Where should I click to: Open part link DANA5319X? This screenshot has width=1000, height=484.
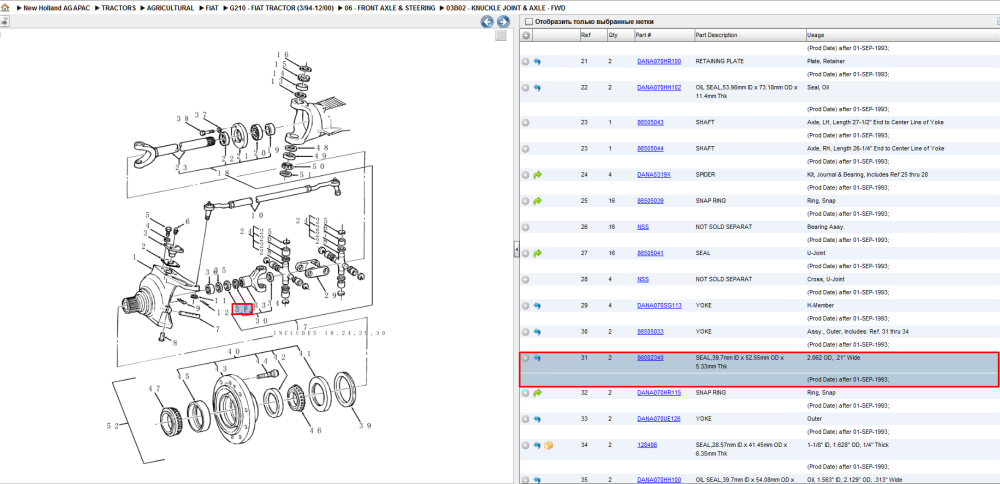[x=654, y=175]
